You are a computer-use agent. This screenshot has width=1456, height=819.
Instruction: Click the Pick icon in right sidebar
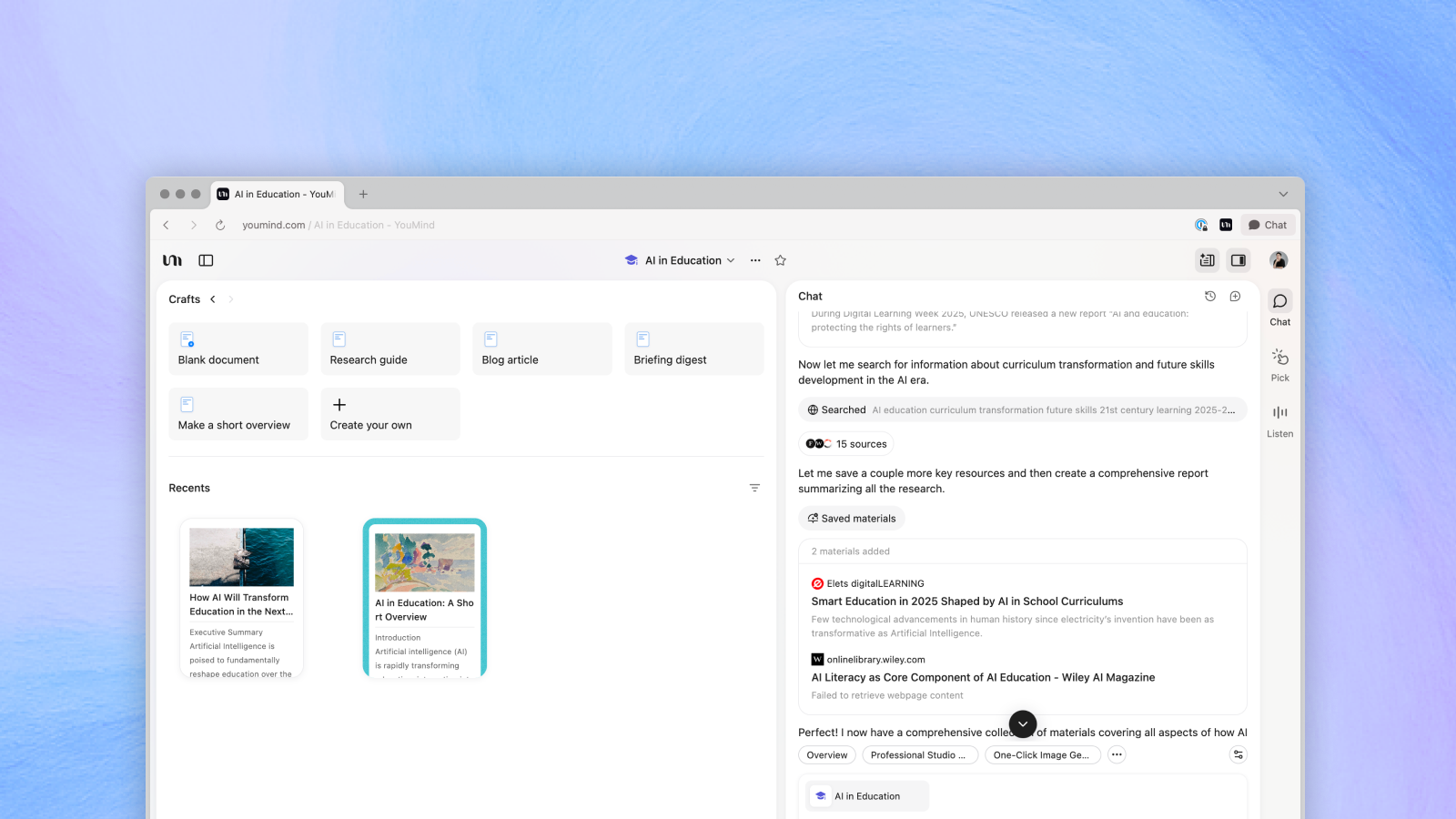(x=1279, y=357)
